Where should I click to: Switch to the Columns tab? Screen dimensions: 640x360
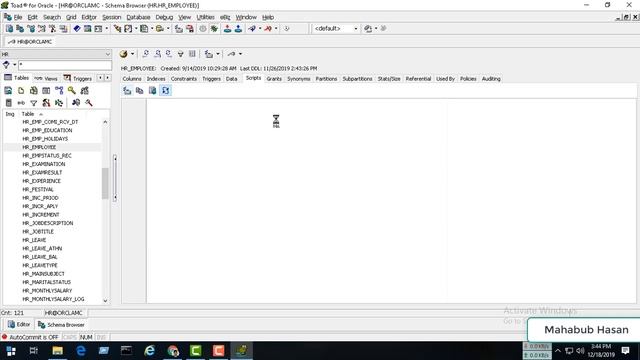click(x=132, y=79)
